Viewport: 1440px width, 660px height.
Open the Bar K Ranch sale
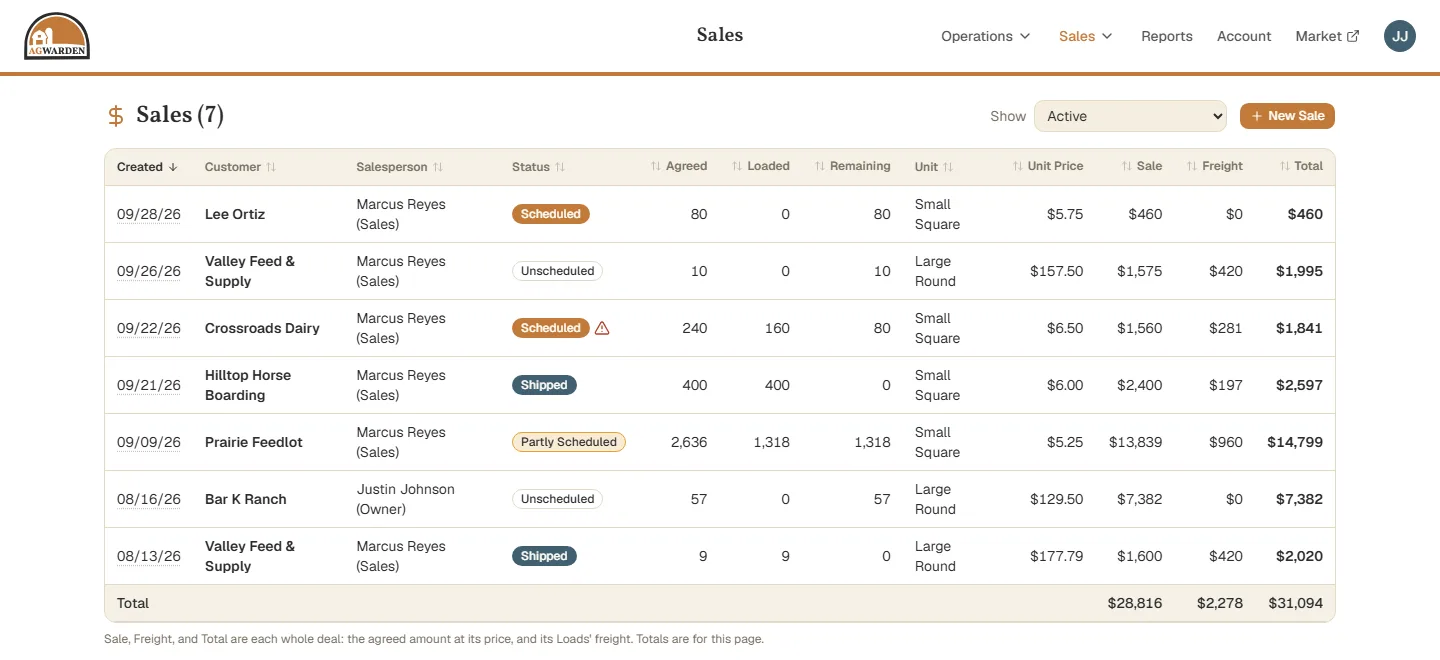pyautogui.click(x=246, y=499)
